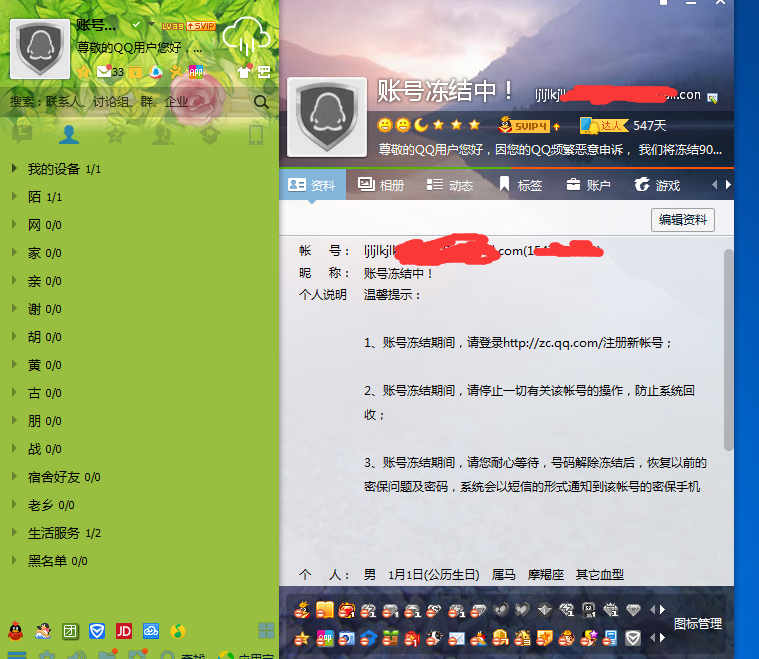This screenshot has height=659, width=759.
Task: Open Pengyou orange figure icon
Action: pos(176,72)
